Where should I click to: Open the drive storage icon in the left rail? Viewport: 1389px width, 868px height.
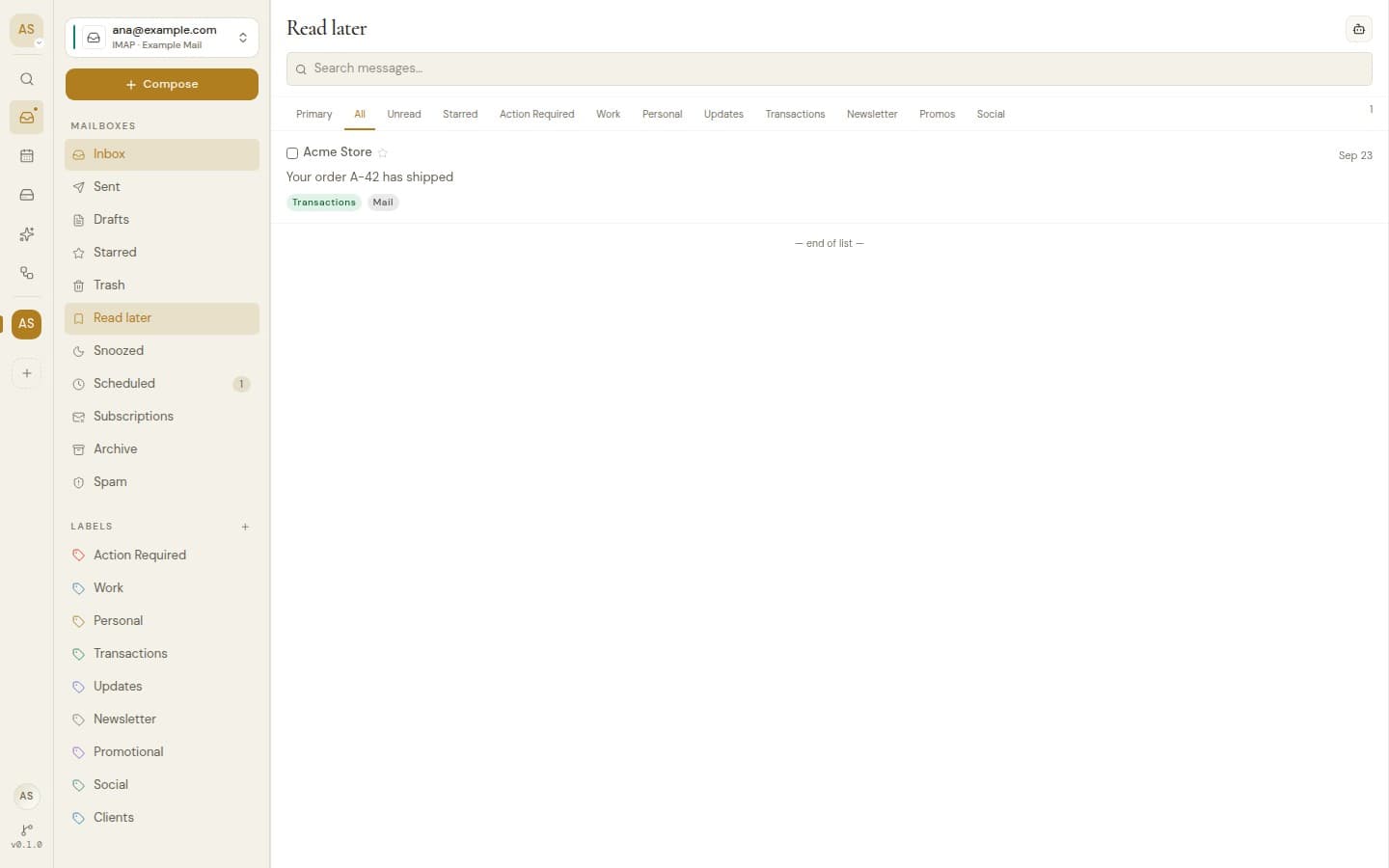27,195
